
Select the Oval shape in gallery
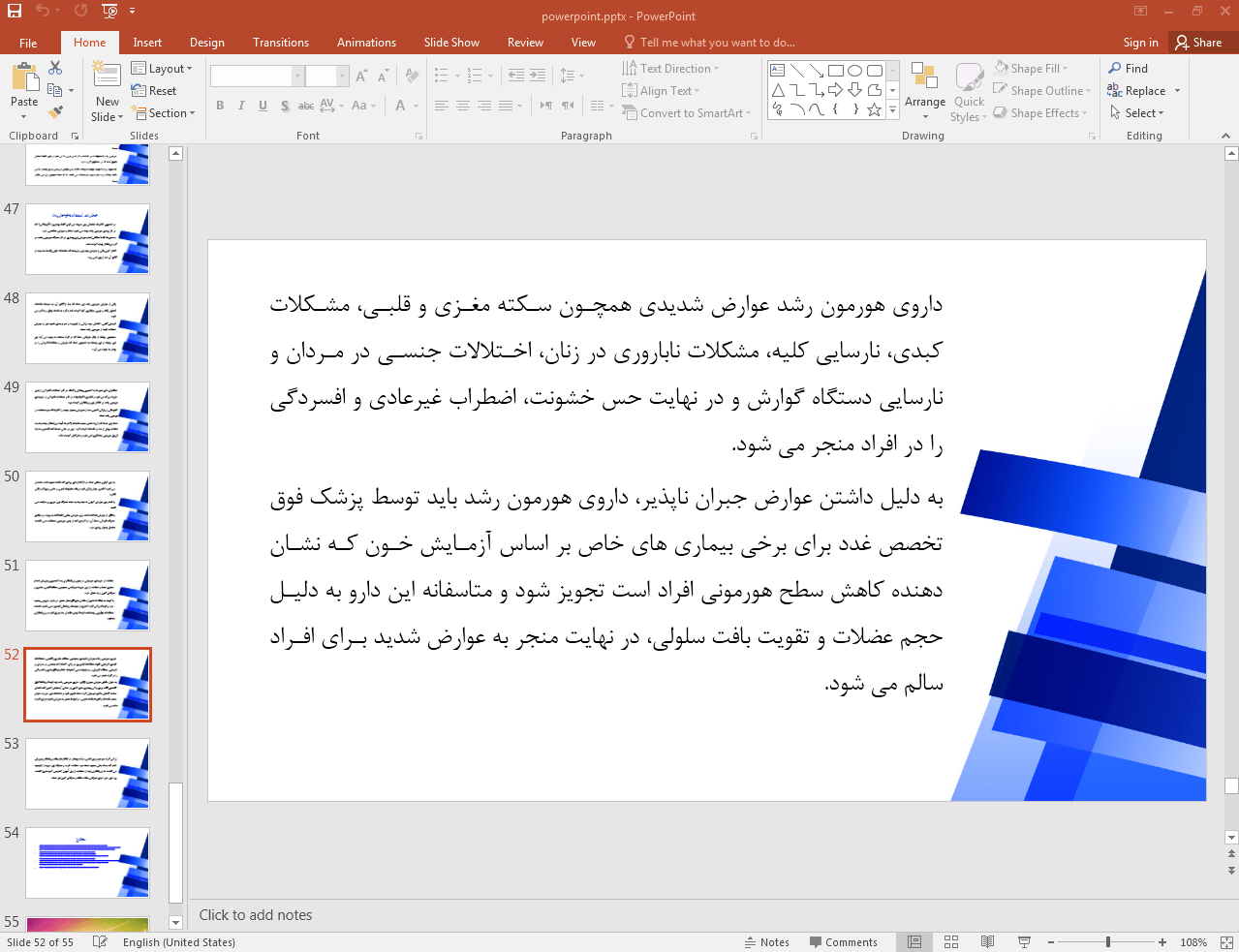coord(854,71)
